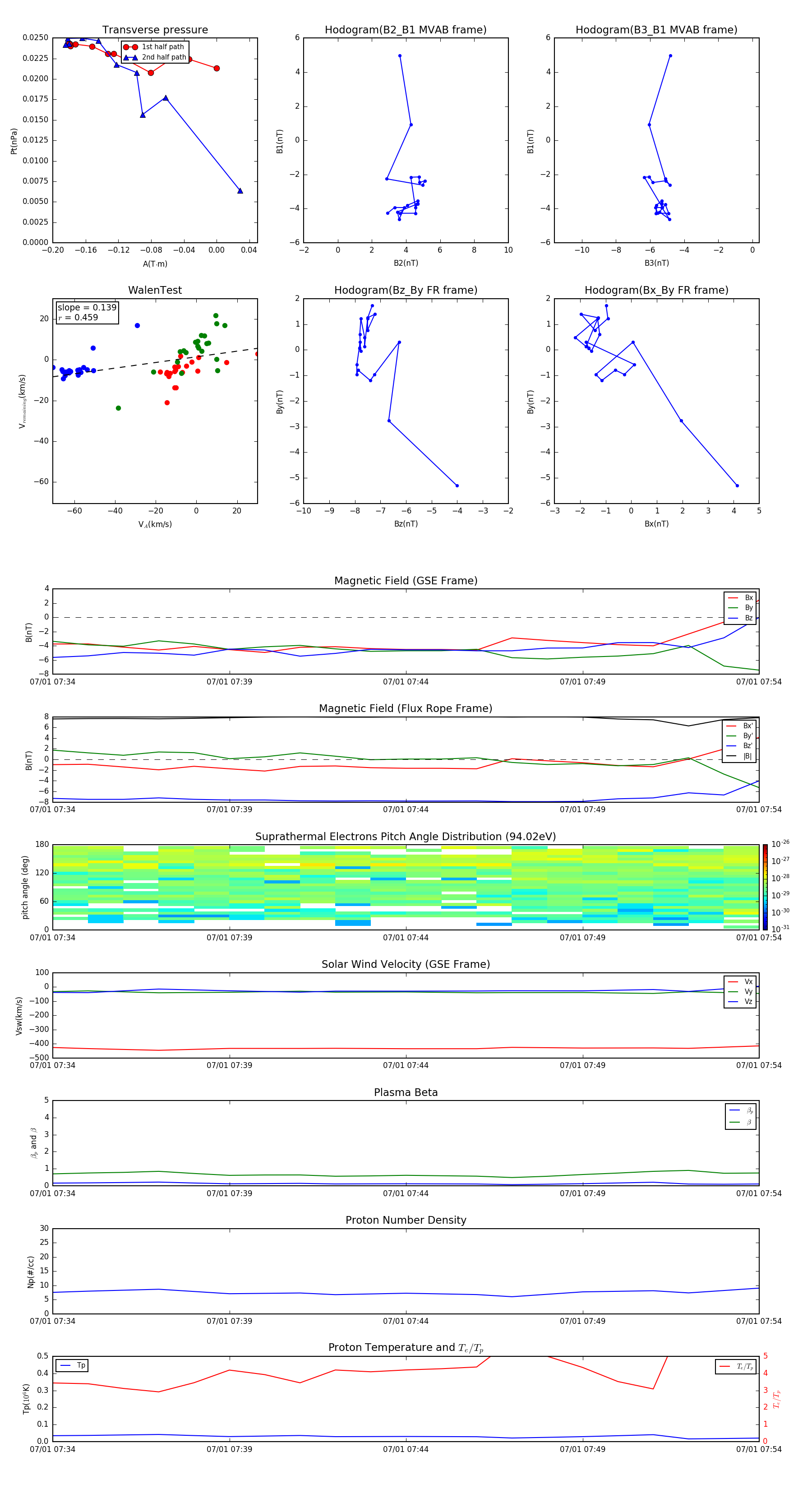The height and width of the screenshot is (1489, 812).
Task: Click the 'B3(nT)' x-axis label
Action: click(x=656, y=263)
